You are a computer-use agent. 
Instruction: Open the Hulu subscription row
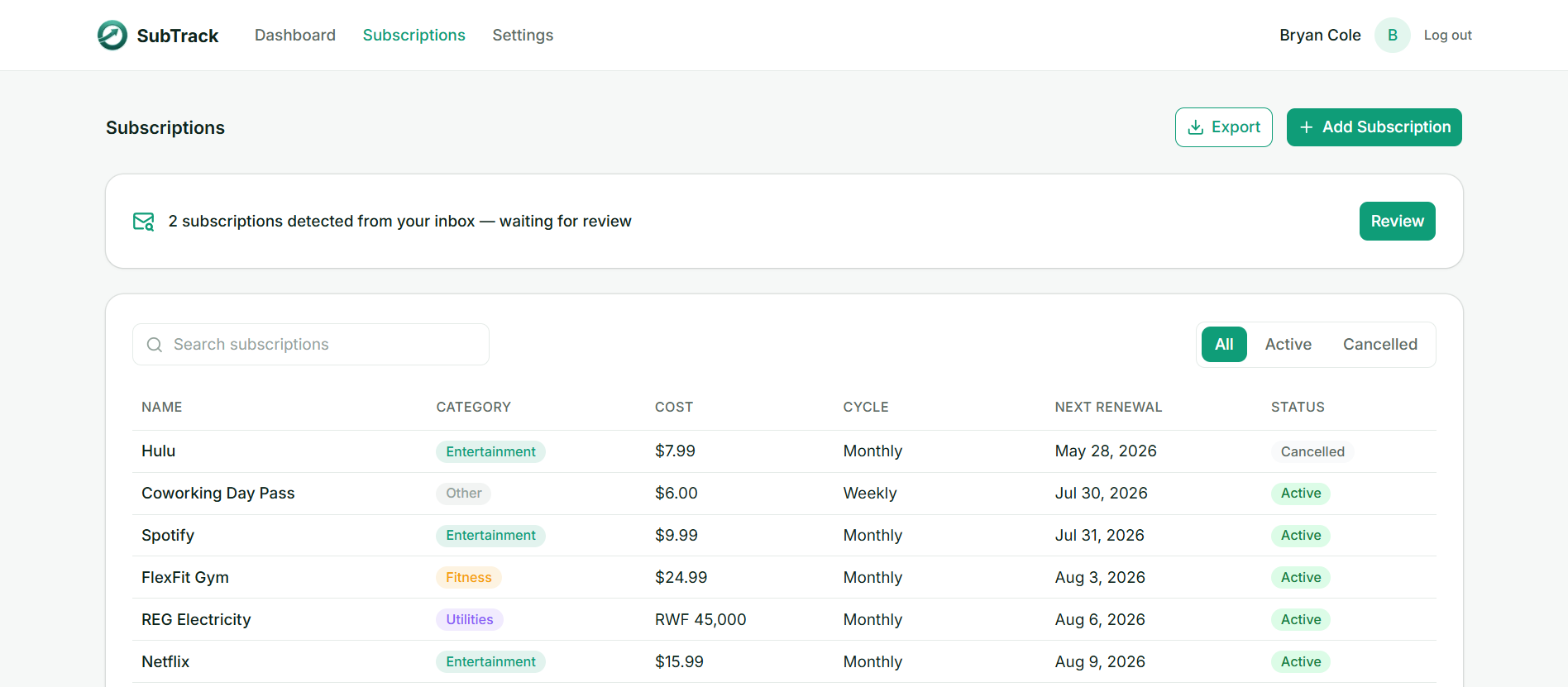tap(784, 451)
